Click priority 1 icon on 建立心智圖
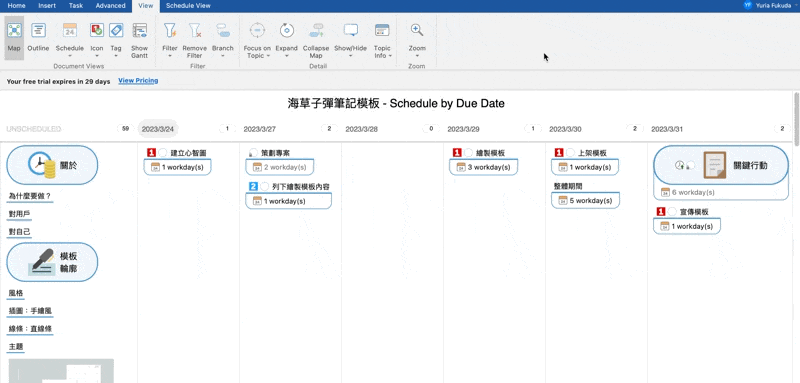The height and width of the screenshot is (383, 800). tap(151, 152)
